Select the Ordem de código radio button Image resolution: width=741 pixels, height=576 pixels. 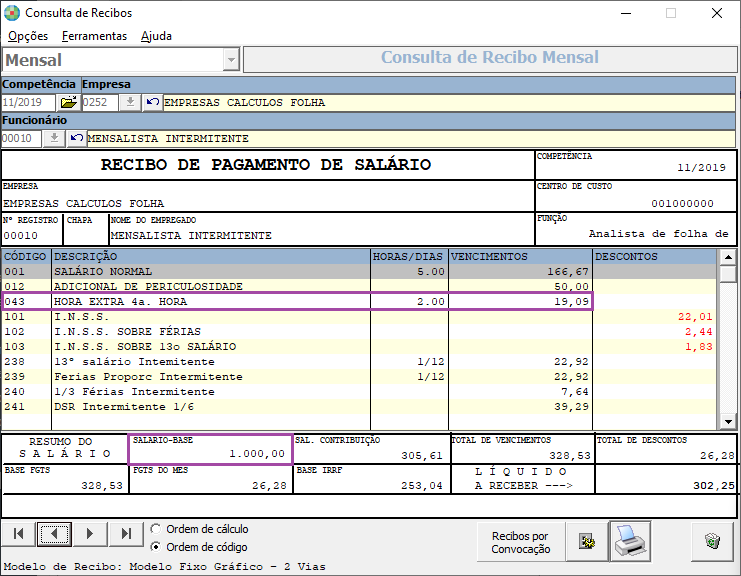(x=155, y=547)
